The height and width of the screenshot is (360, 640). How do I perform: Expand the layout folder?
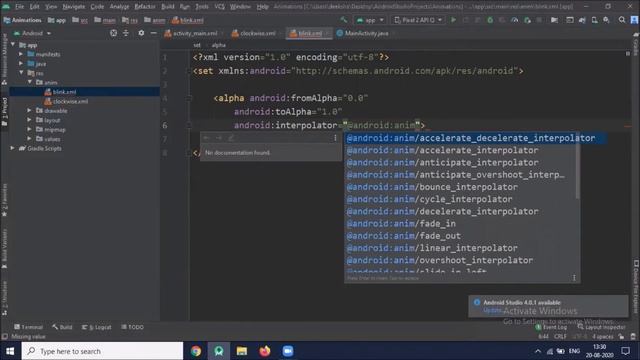pos(29,120)
